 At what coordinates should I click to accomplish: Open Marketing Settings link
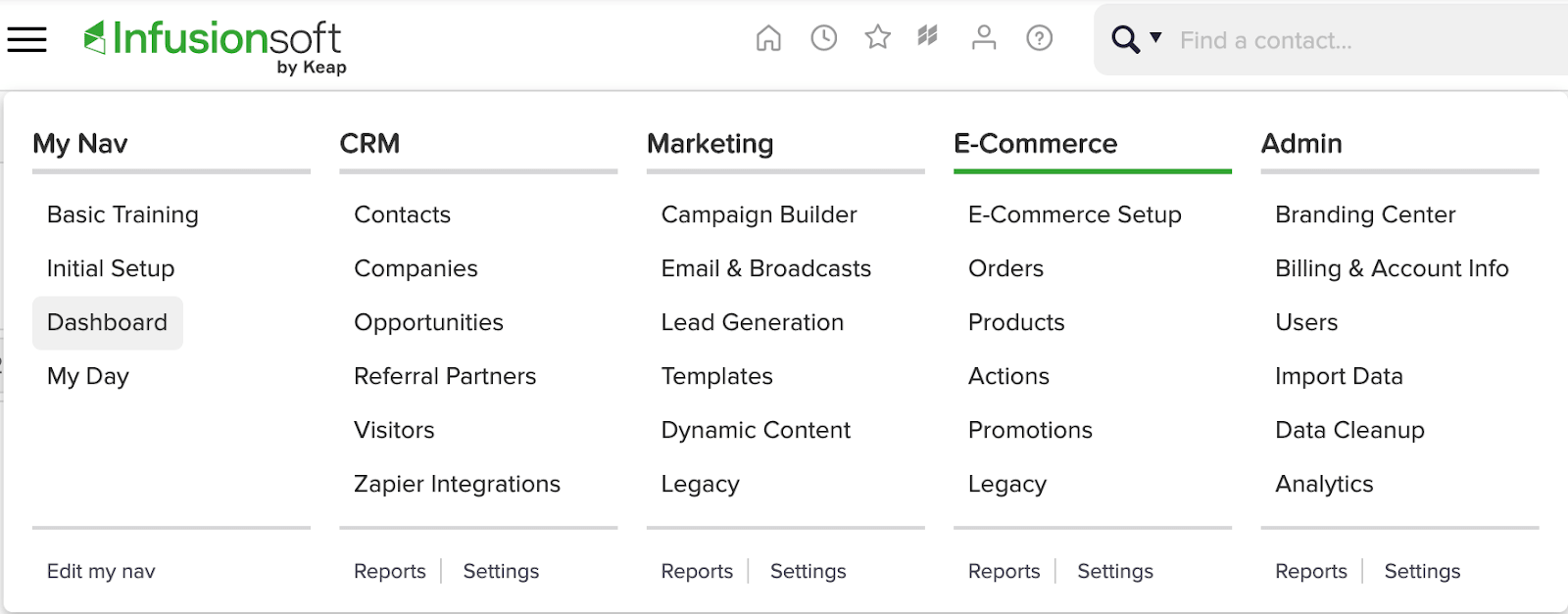[x=808, y=571]
